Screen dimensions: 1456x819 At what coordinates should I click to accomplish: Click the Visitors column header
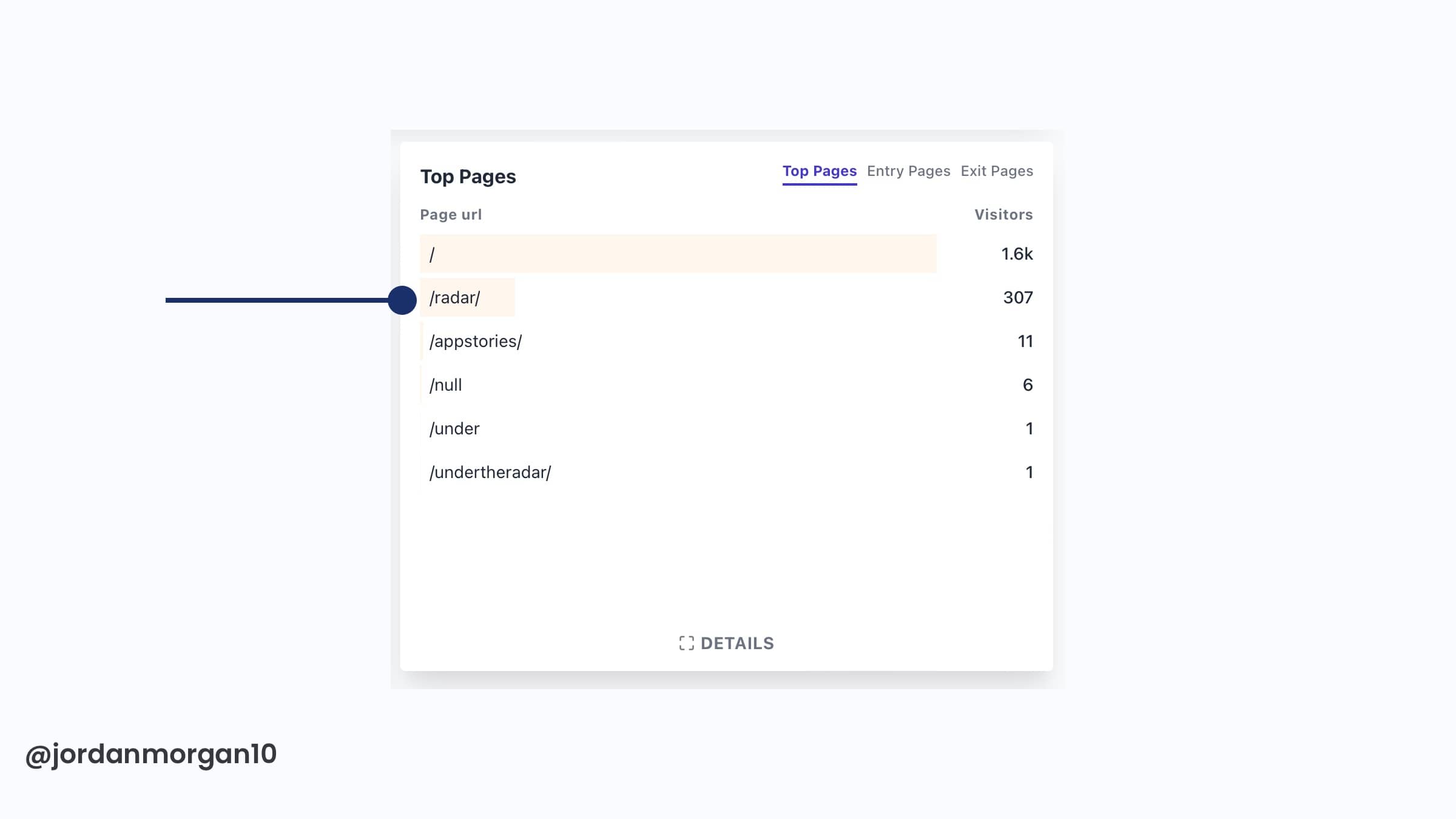click(1003, 215)
